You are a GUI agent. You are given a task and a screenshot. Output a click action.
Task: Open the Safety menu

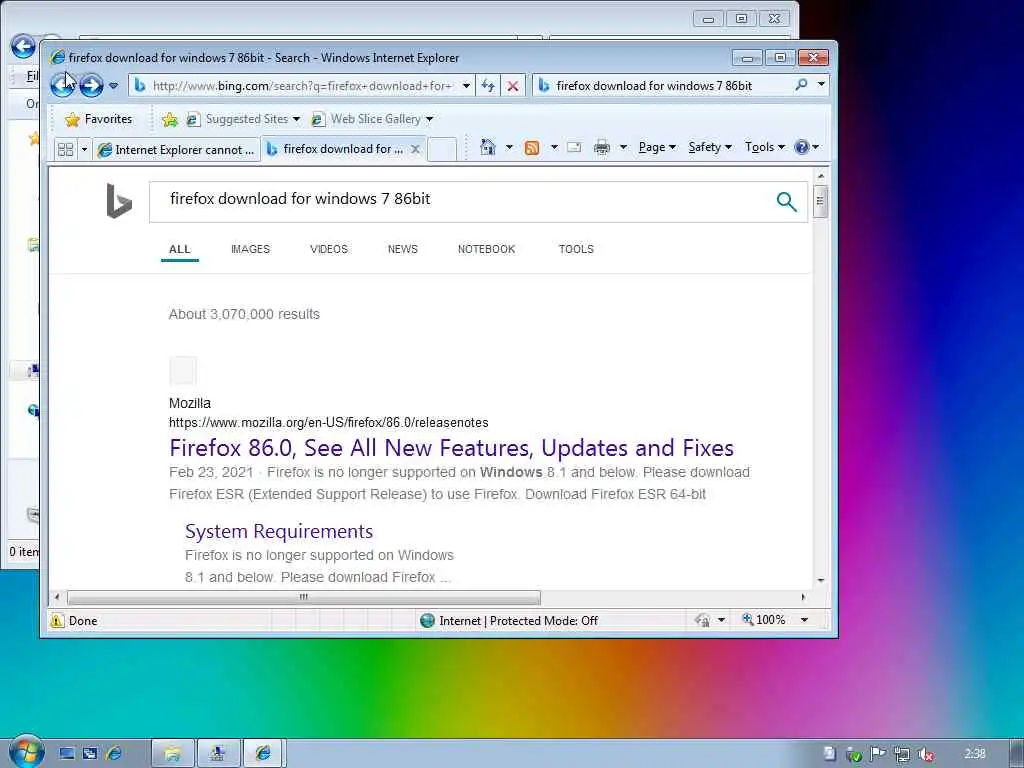pos(710,147)
